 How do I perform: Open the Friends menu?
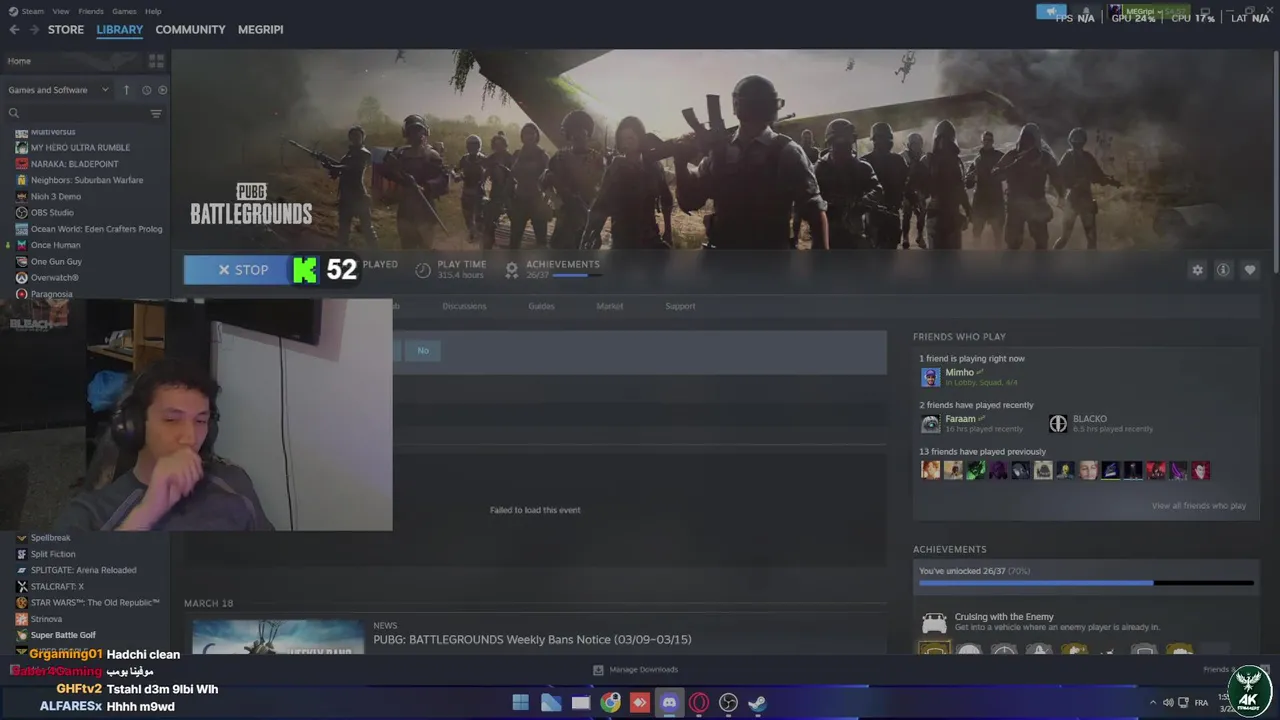coord(91,11)
